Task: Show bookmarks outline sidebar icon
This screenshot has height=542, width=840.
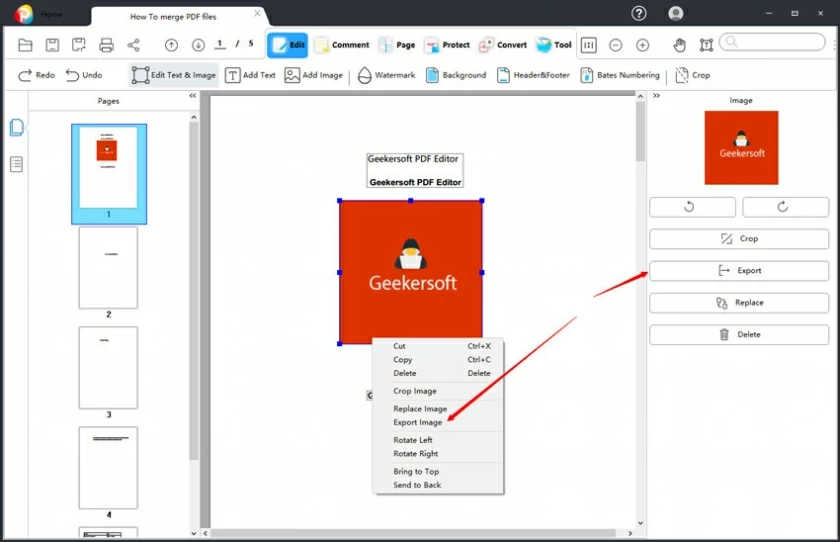Action: 17,164
